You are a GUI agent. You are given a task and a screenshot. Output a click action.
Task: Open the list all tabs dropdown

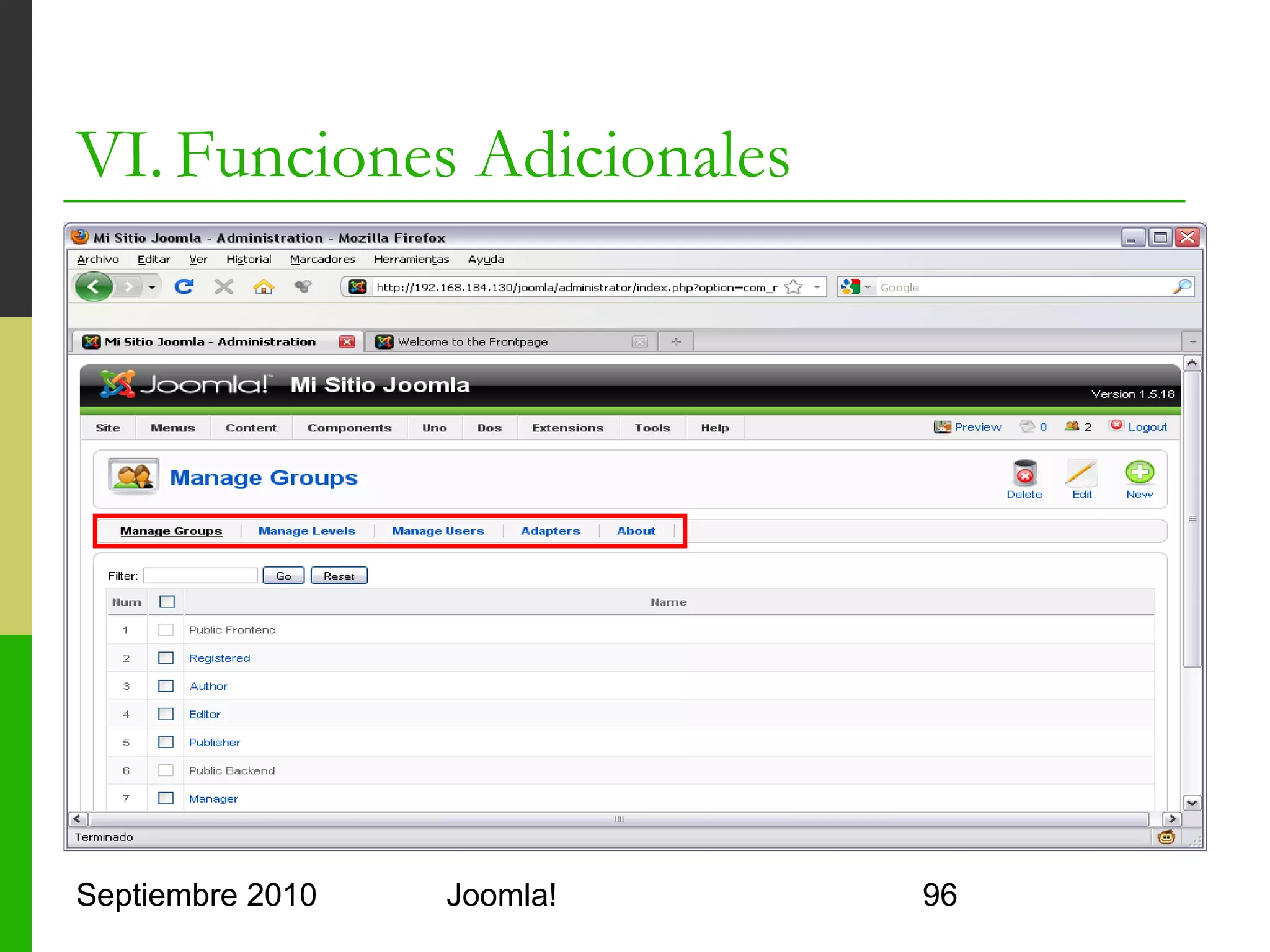1192,342
